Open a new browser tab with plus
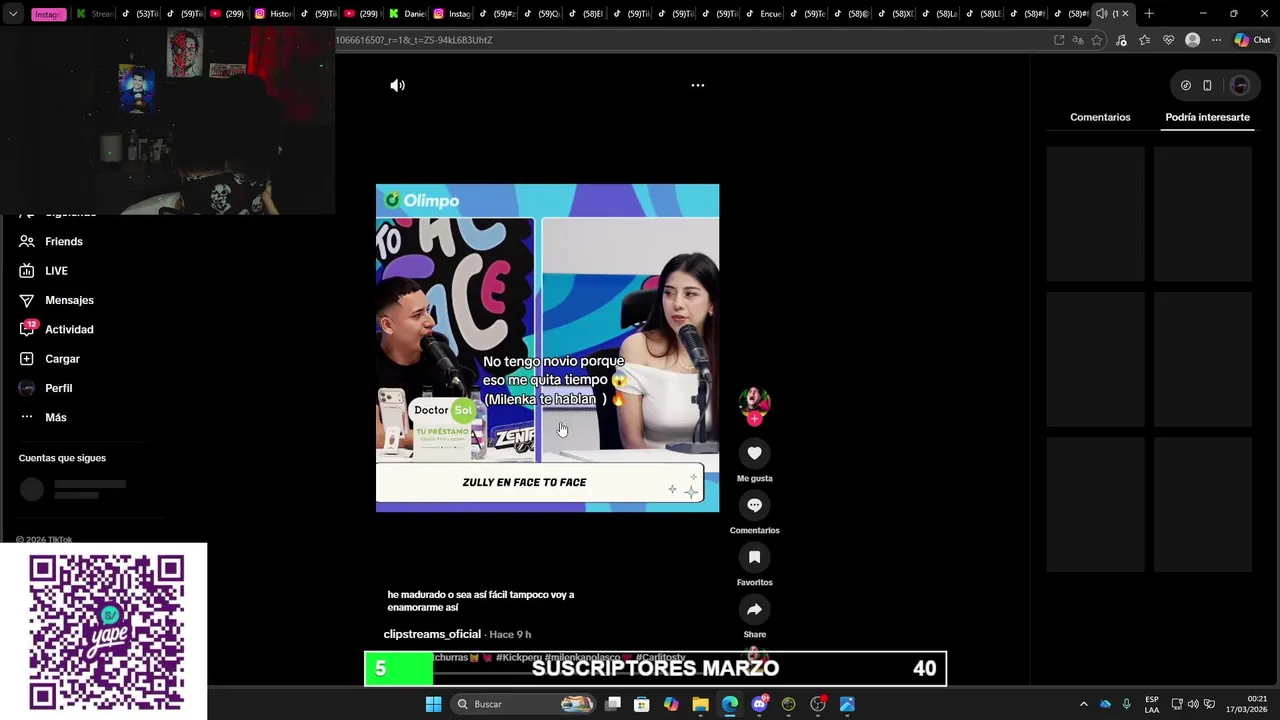1280x720 pixels. (x=1149, y=14)
